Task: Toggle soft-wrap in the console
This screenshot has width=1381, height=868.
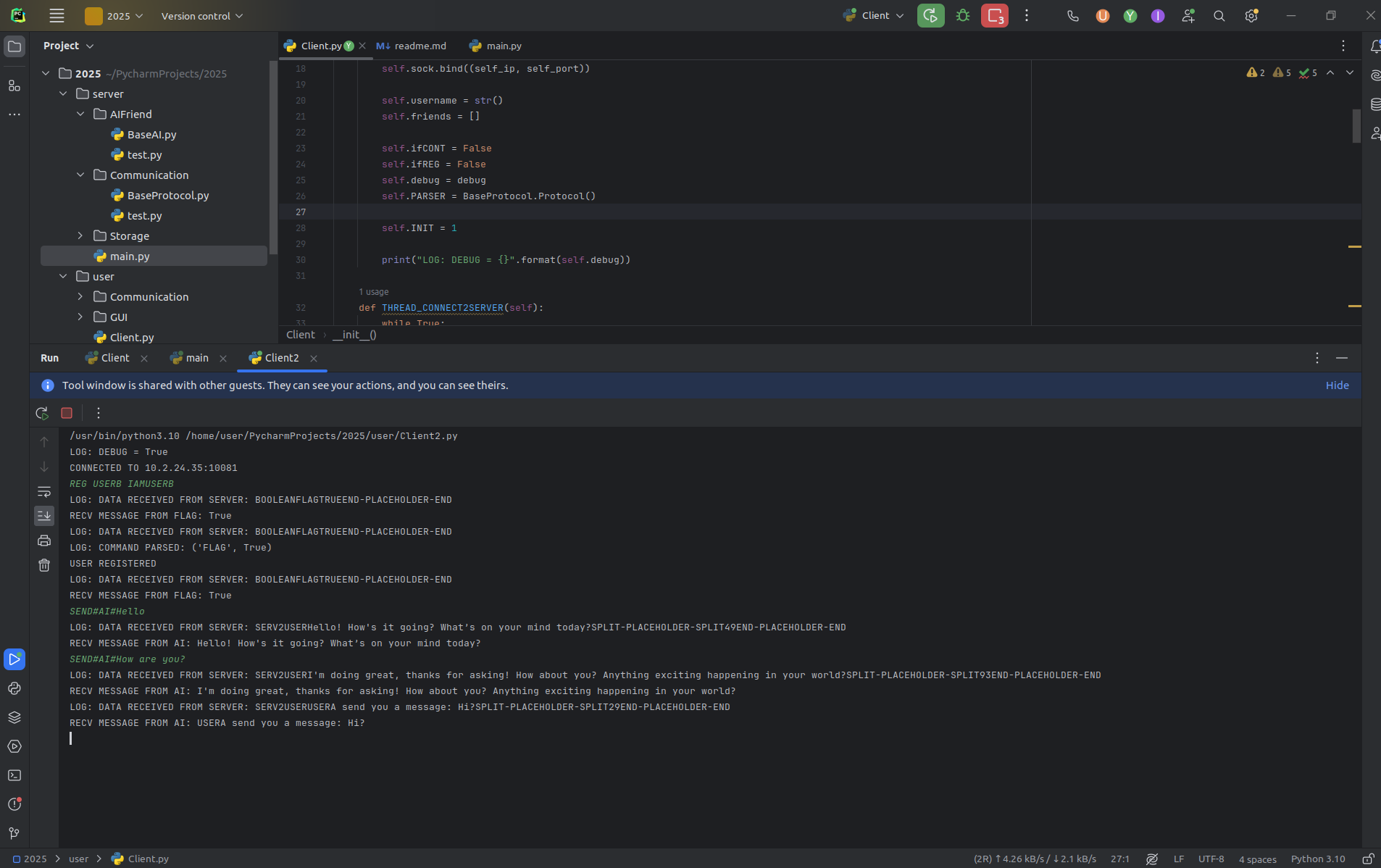Action: tap(44, 491)
